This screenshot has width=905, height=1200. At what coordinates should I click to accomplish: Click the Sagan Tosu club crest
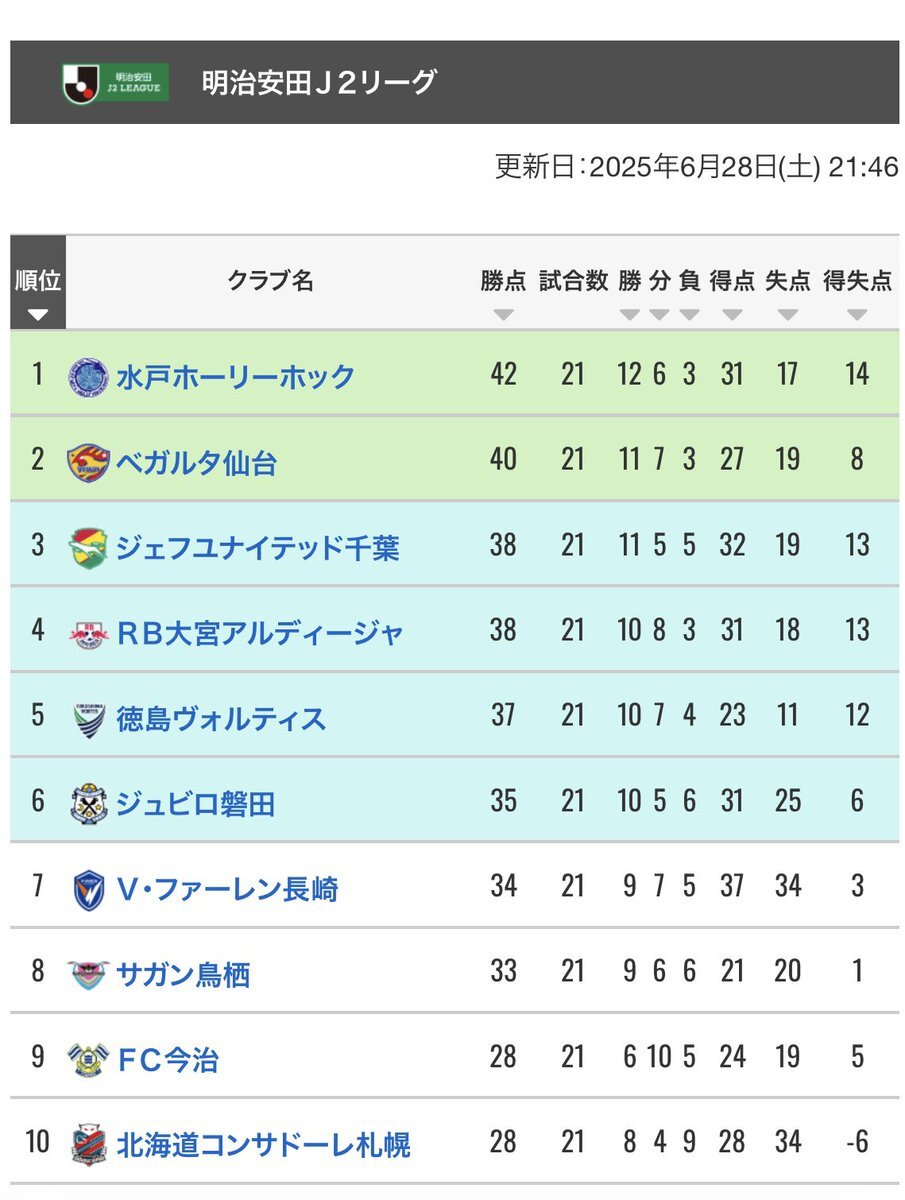(x=88, y=974)
